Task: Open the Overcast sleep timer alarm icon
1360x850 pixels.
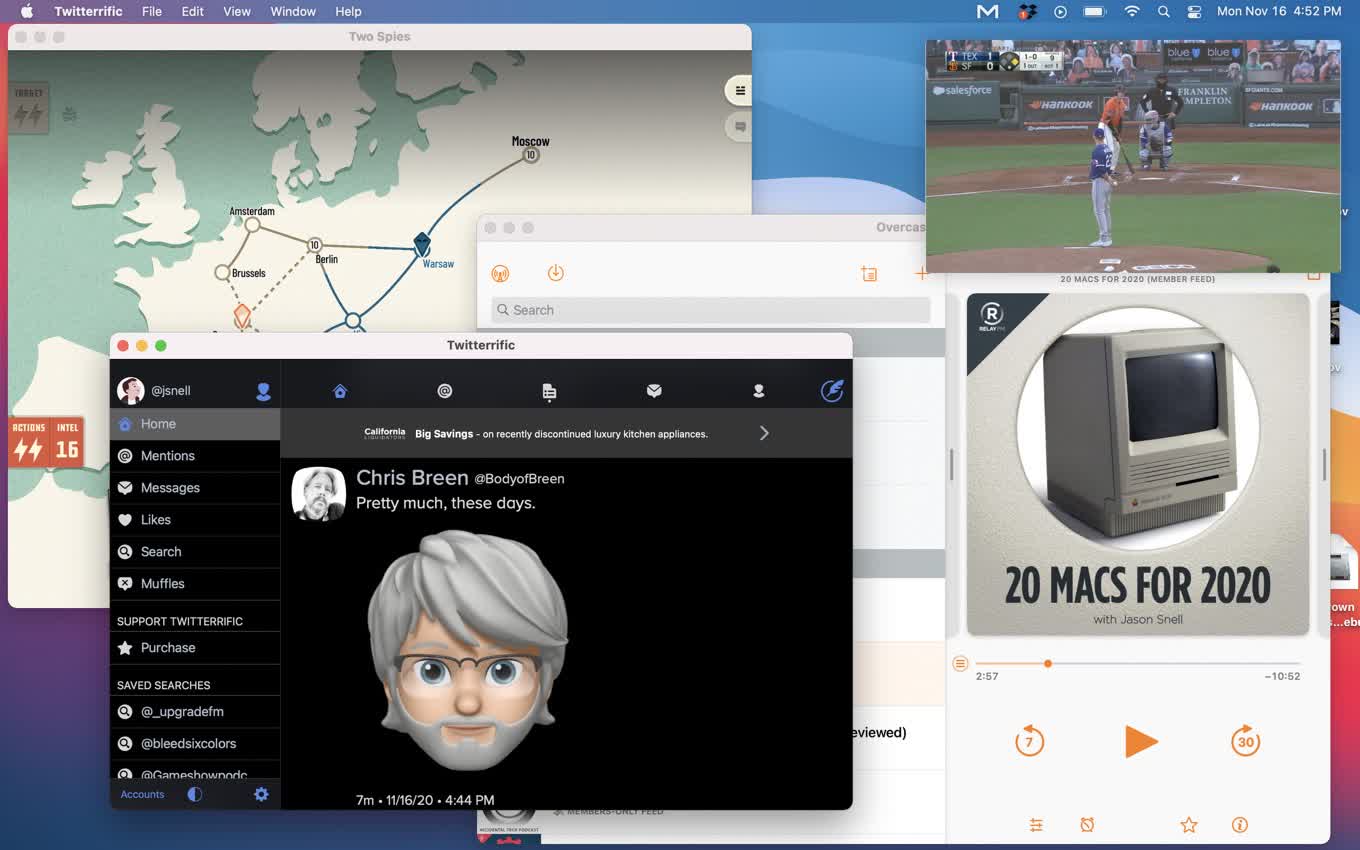Action: 1087,825
